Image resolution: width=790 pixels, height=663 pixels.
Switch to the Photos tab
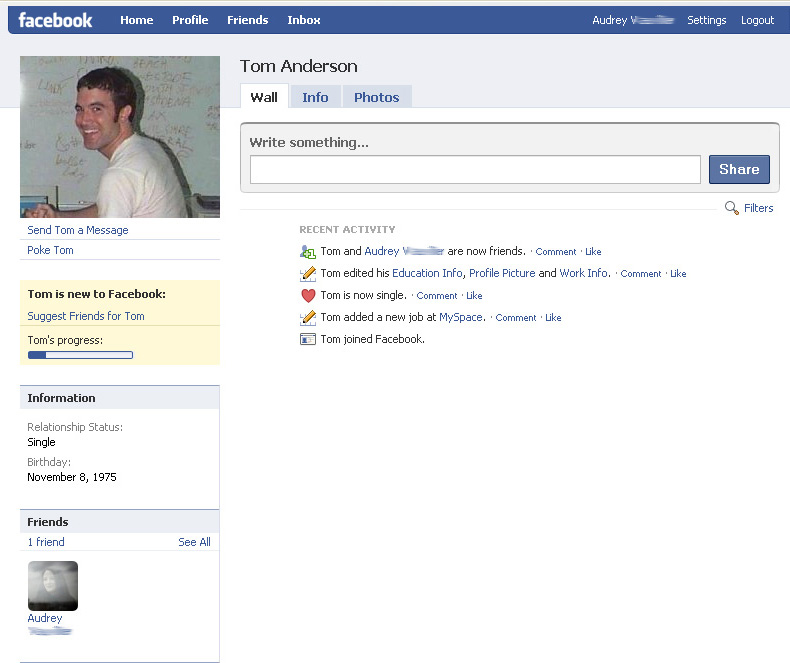[x=376, y=97]
